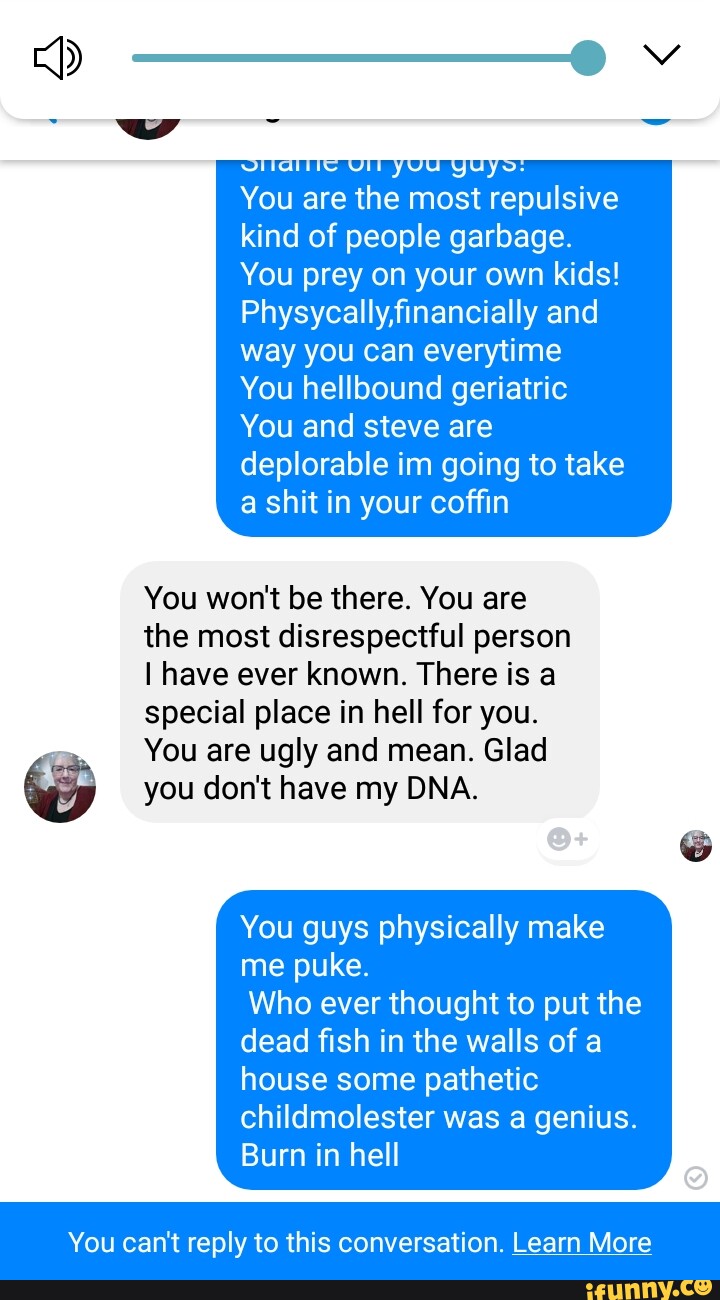
Task: Set volume to the middle of the slider track
Action: pyautogui.click(x=360, y=57)
